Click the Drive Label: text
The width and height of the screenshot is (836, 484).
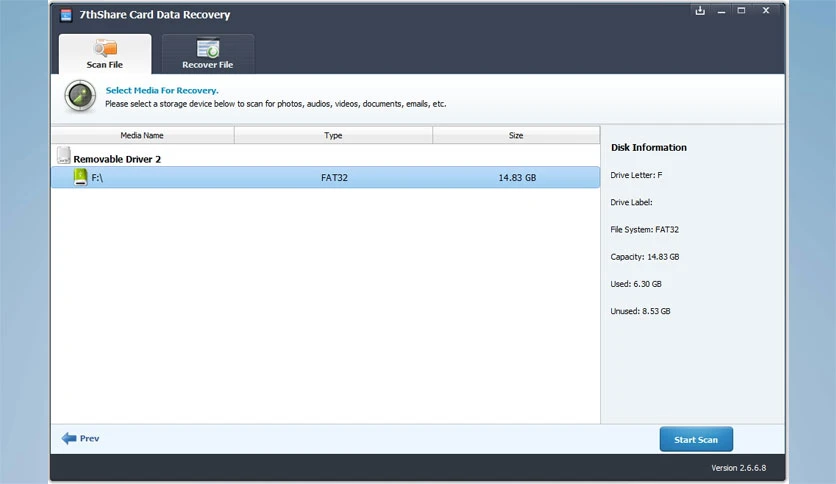pyautogui.click(x=631, y=202)
